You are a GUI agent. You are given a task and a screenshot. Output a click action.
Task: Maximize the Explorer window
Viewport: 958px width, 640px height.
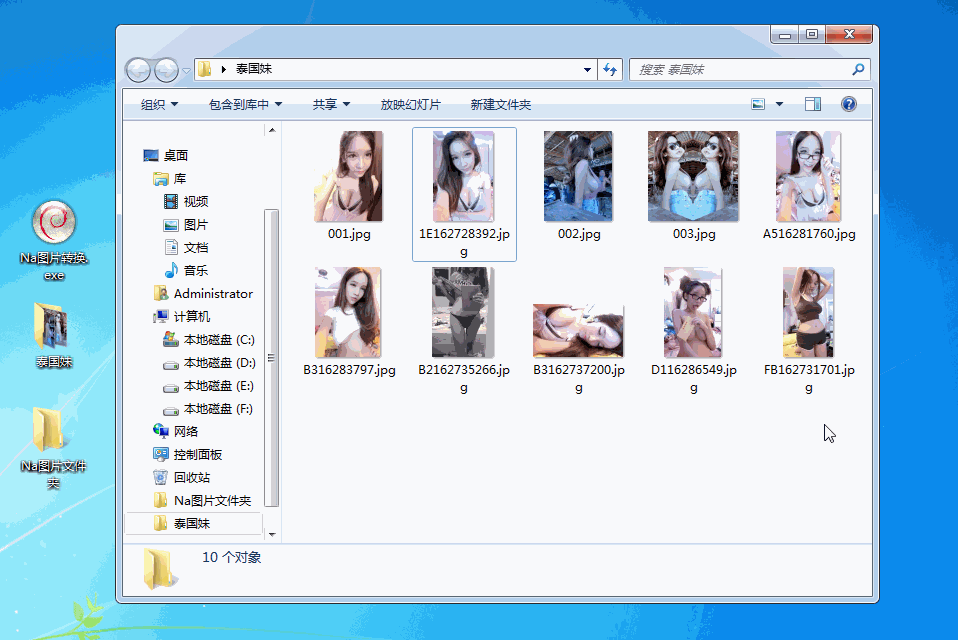(812, 34)
